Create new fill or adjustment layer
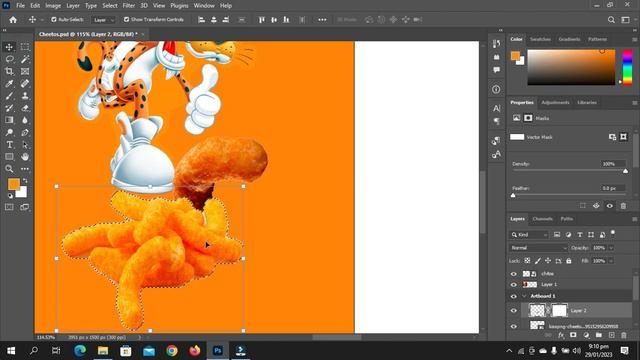This screenshot has height=360, width=640. point(586,335)
